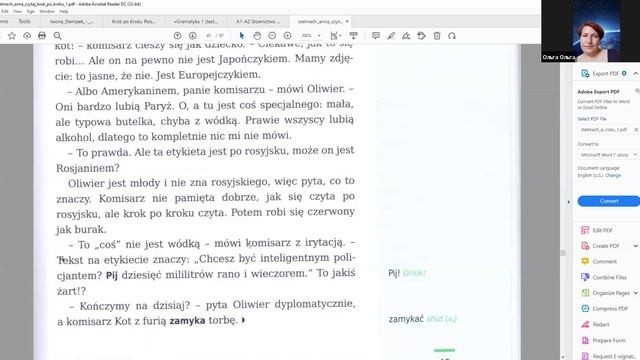
Task: Click the stamp tool icon
Action: [422, 36]
